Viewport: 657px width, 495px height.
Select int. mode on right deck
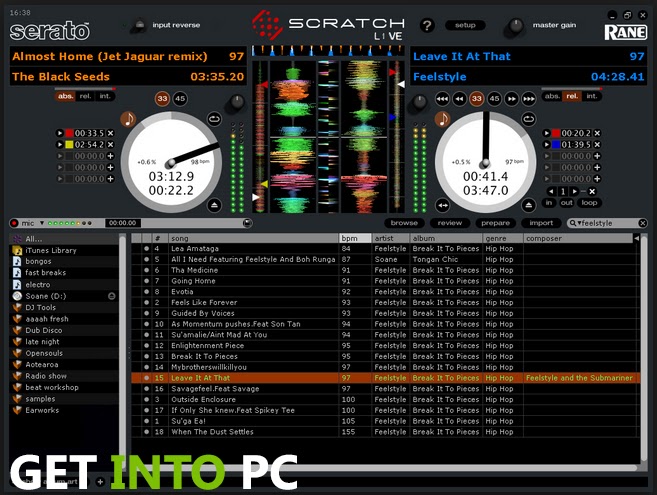pyautogui.click(x=591, y=96)
